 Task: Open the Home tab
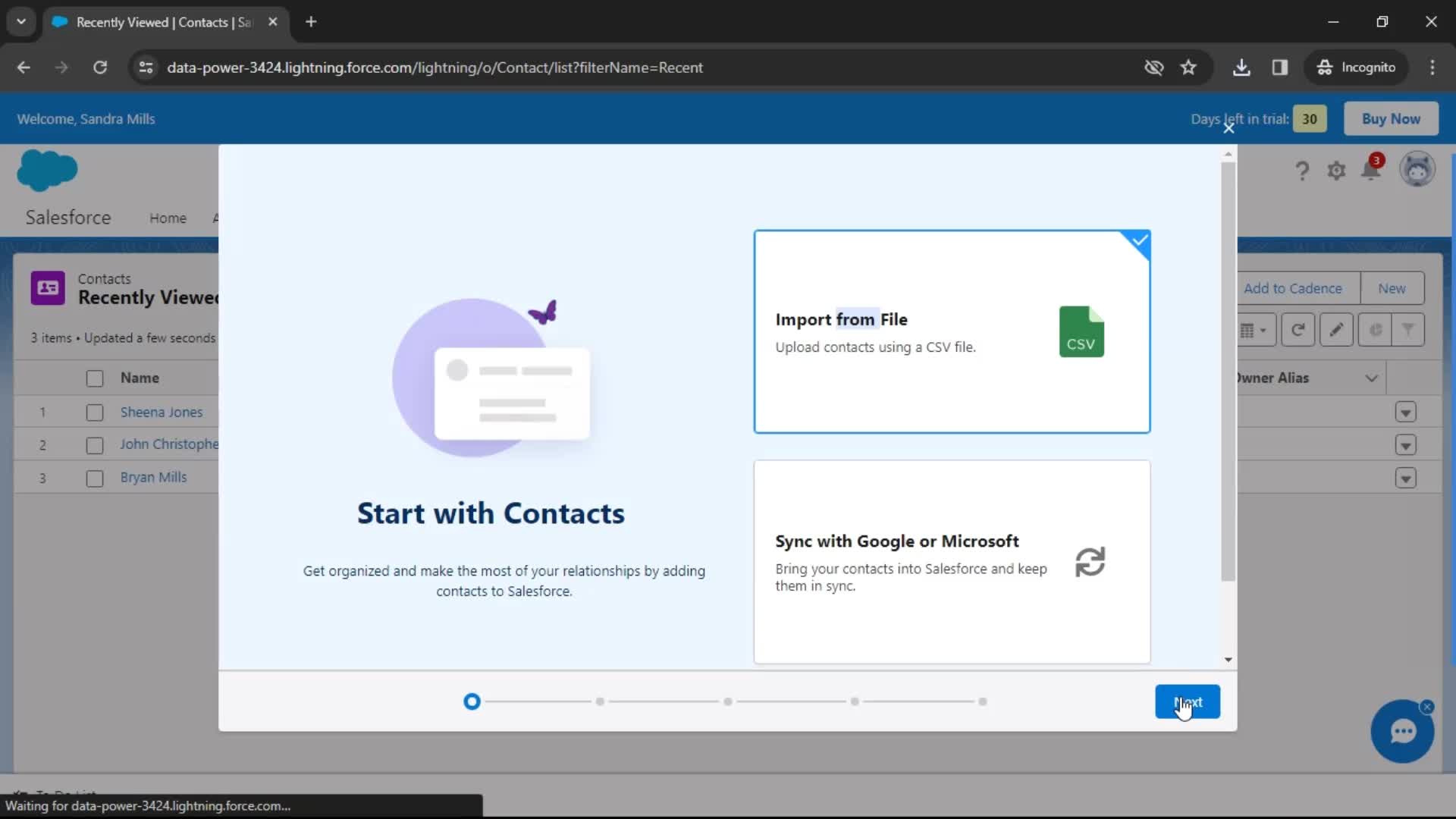(x=168, y=218)
